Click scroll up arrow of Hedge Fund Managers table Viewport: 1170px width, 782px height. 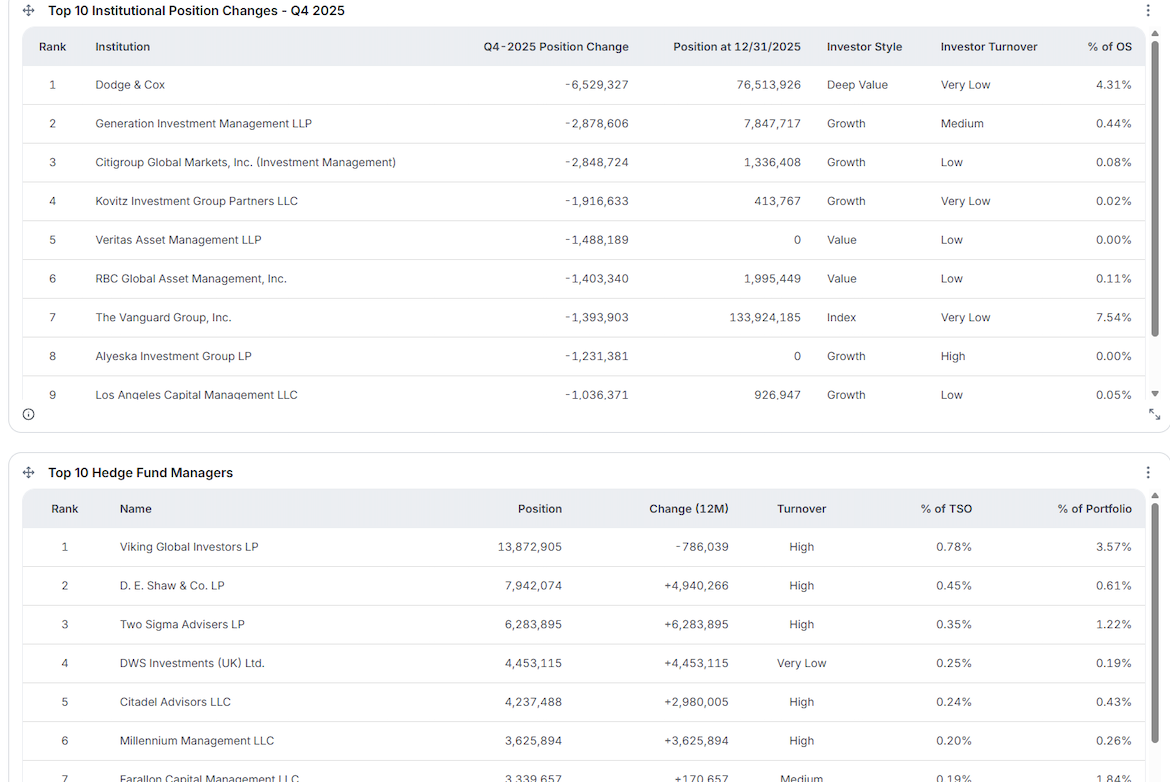[1155, 495]
